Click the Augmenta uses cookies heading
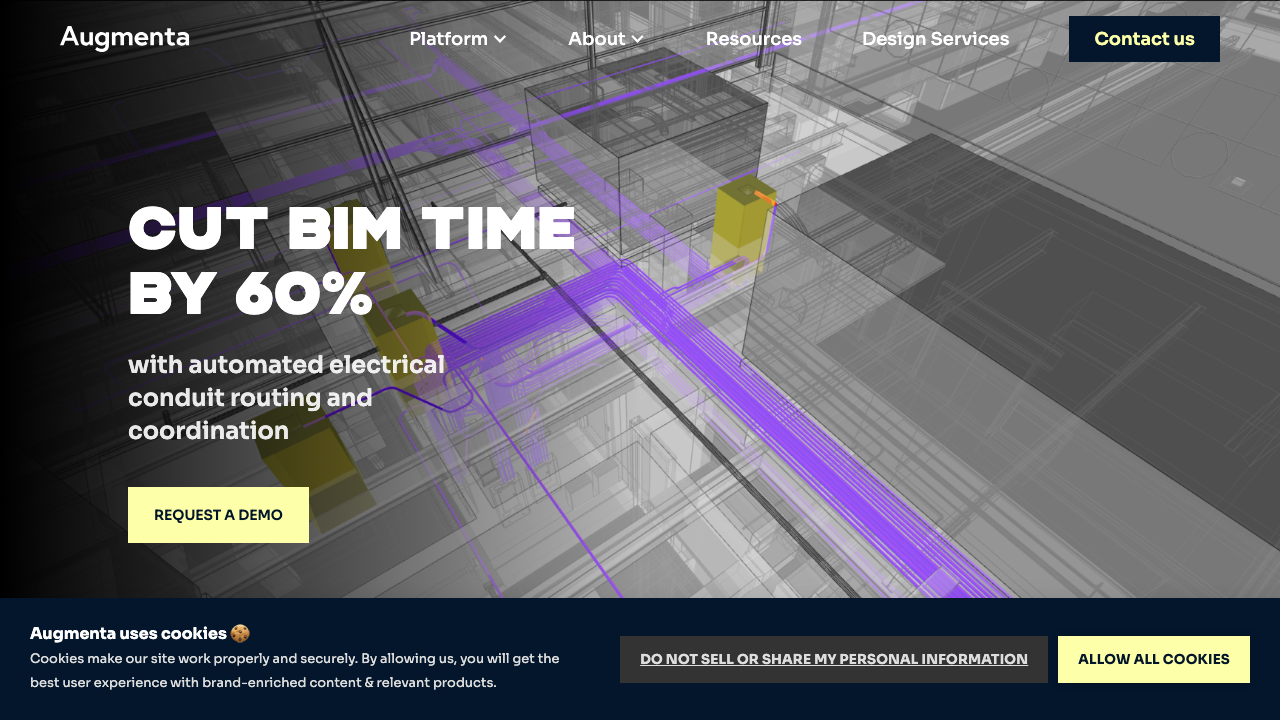Screen dimensions: 1280x720 point(128,633)
